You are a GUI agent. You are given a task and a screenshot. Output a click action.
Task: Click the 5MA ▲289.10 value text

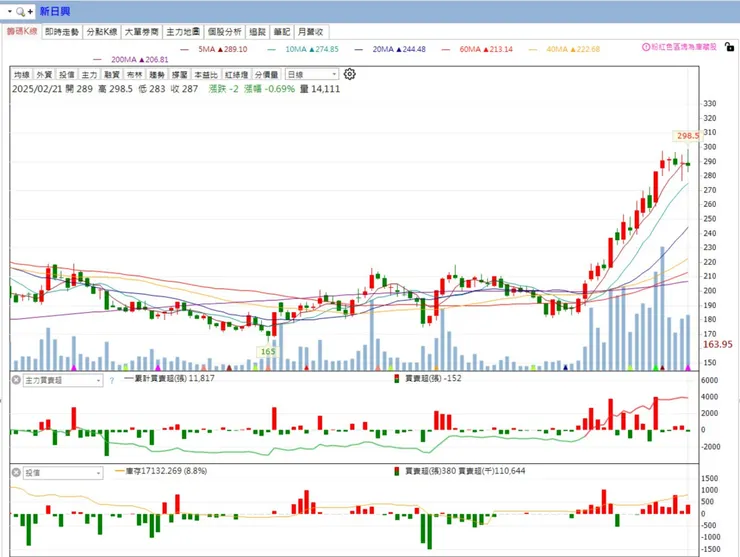pyautogui.click(x=223, y=49)
